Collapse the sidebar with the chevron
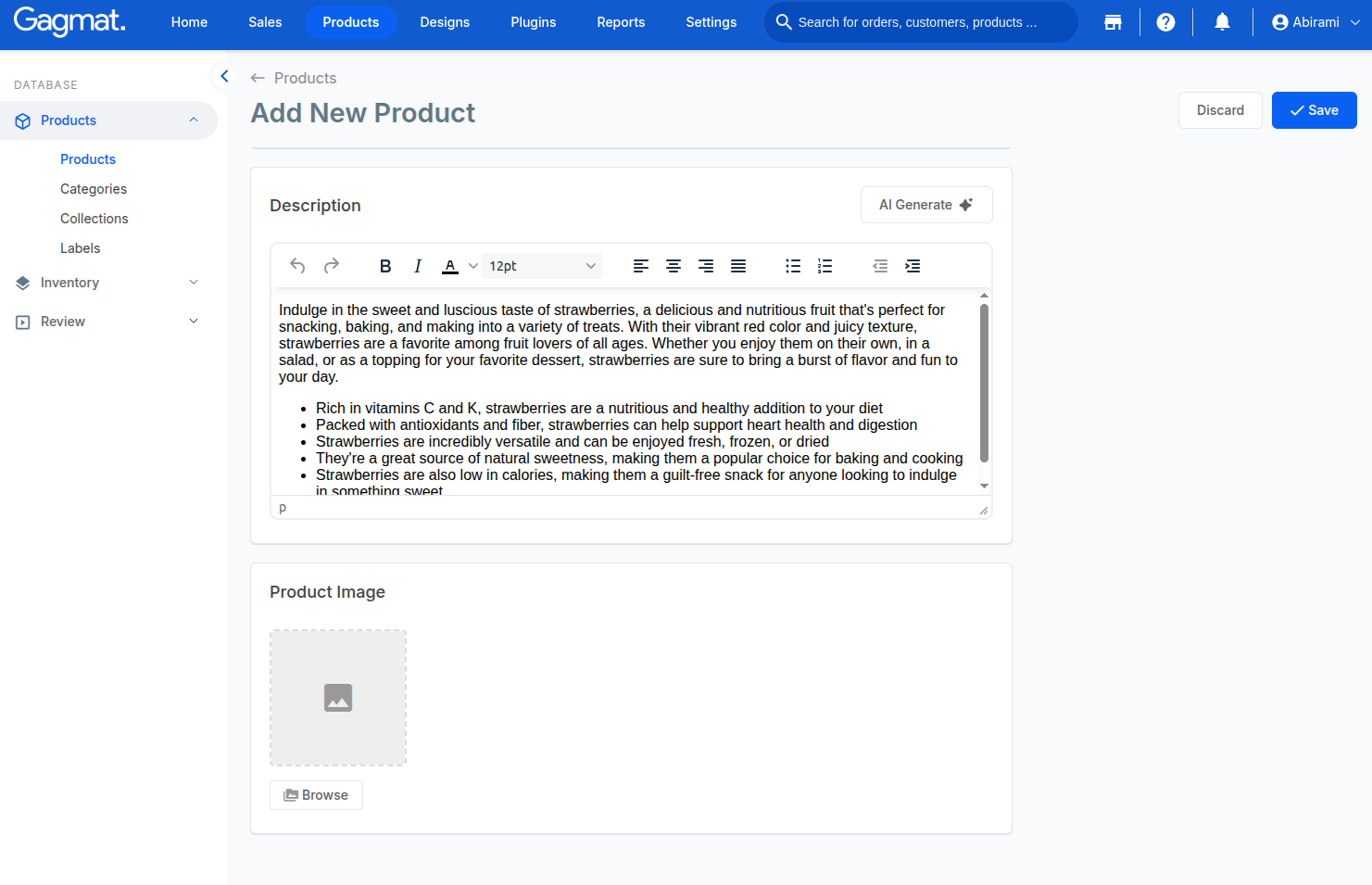 click(x=224, y=76)
